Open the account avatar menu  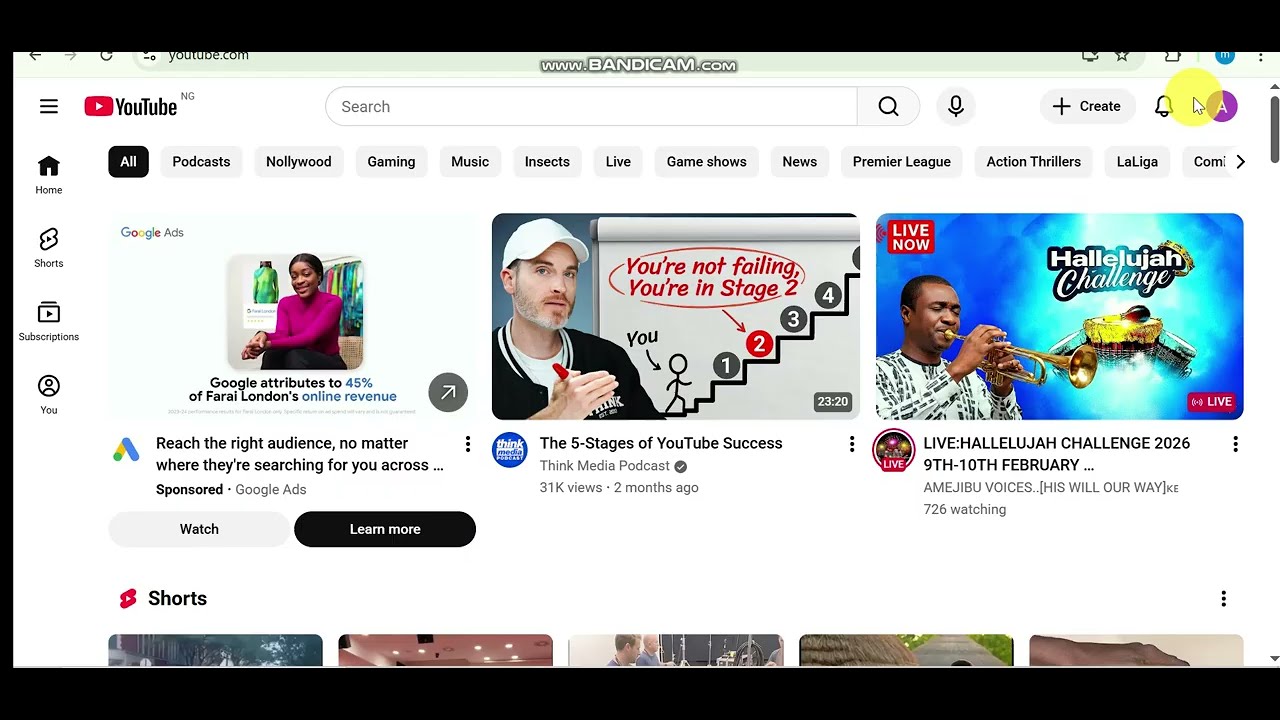(x=1221, y=106)
